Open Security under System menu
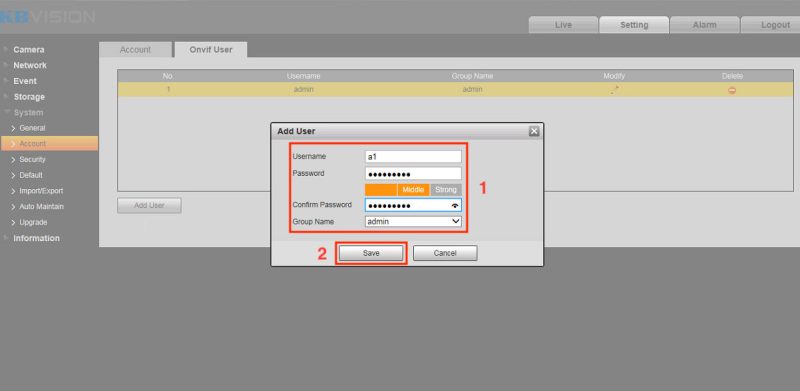Viewport: 800px width, 391px height. [x=32, y=159]
